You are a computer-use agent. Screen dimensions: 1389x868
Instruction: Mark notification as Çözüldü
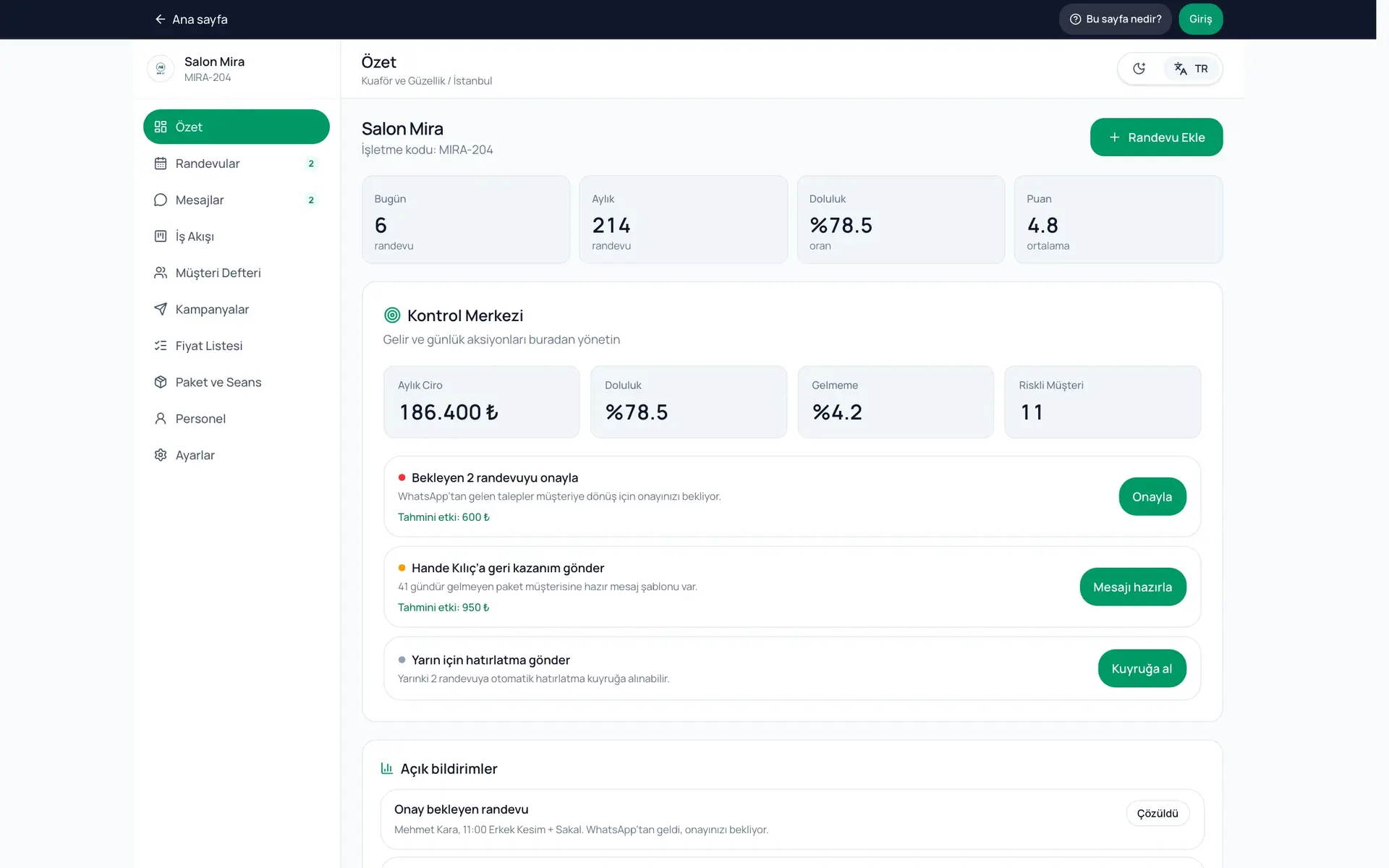[x=1157, y=813]
